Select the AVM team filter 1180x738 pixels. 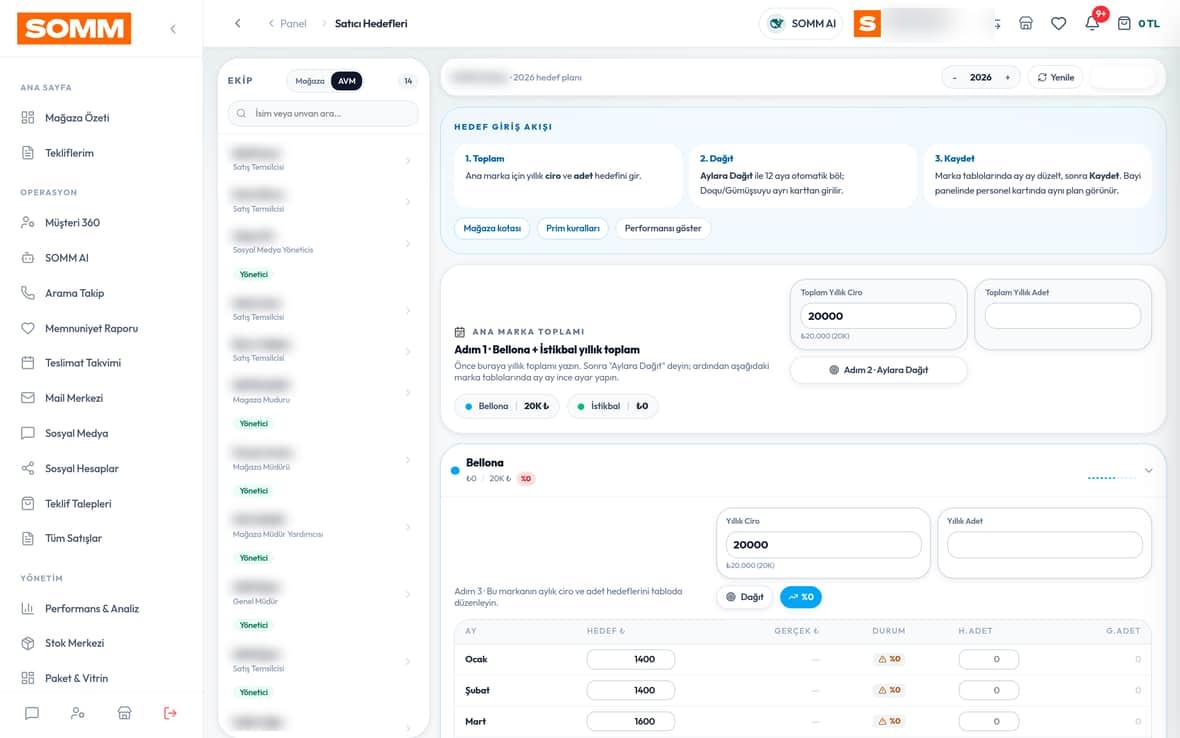pos(346,81)
